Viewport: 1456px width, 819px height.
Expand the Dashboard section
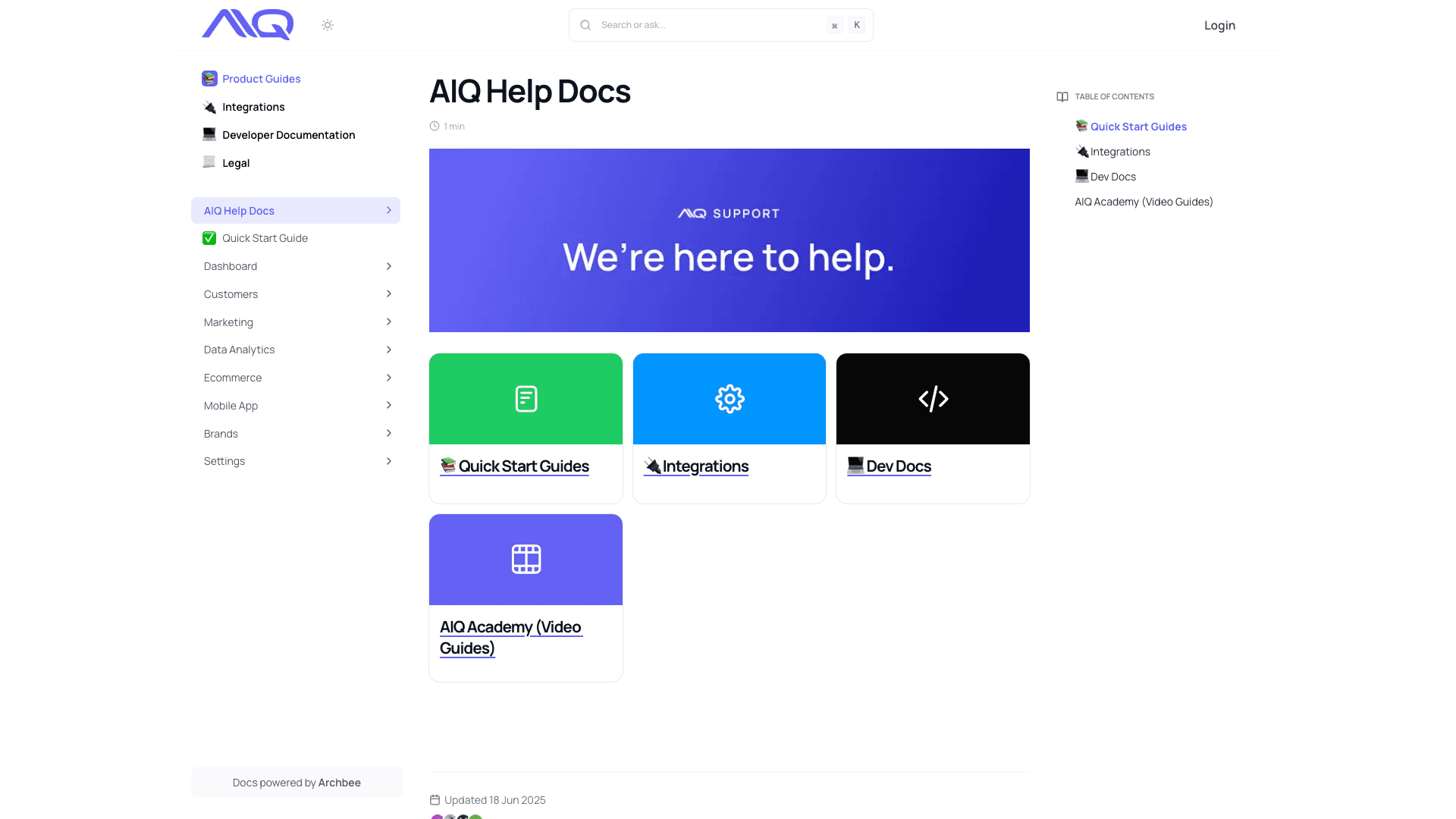pyautogui.click(x=388, y=266)
